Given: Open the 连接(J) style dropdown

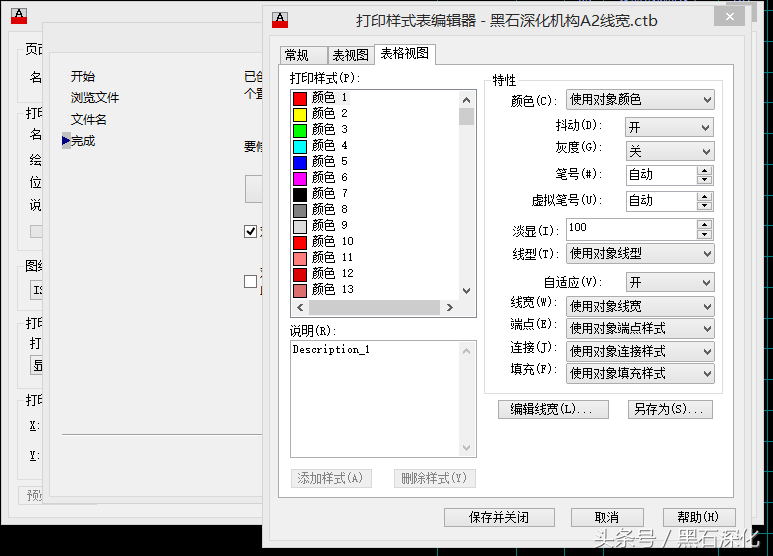Looking at the screenshot, I should [x=640, y=351].
